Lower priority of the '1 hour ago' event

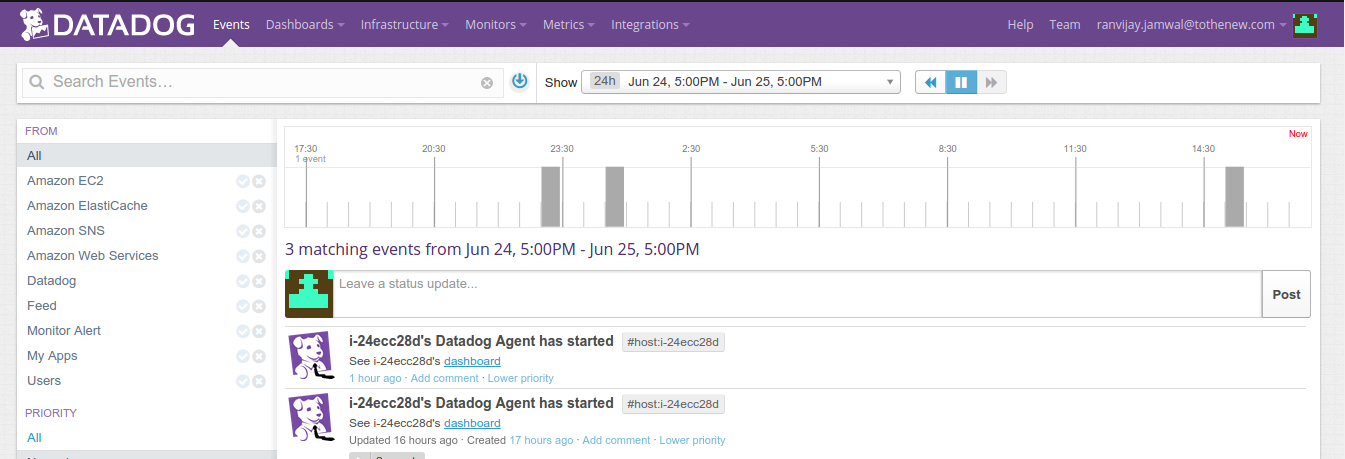click(x=520, y=378)
